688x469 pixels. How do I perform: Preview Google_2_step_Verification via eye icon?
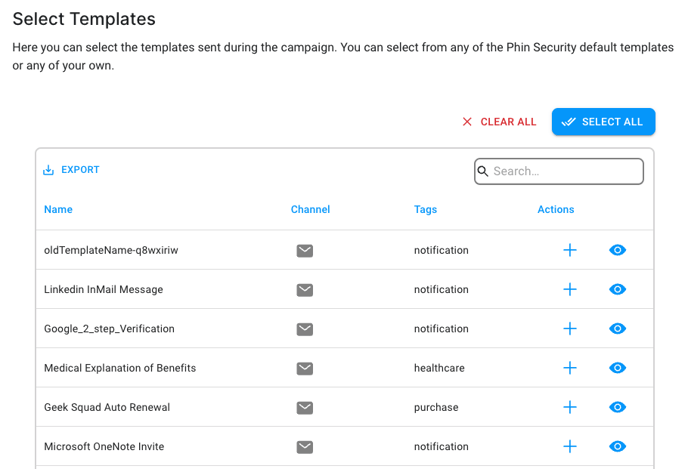(617, 329)
